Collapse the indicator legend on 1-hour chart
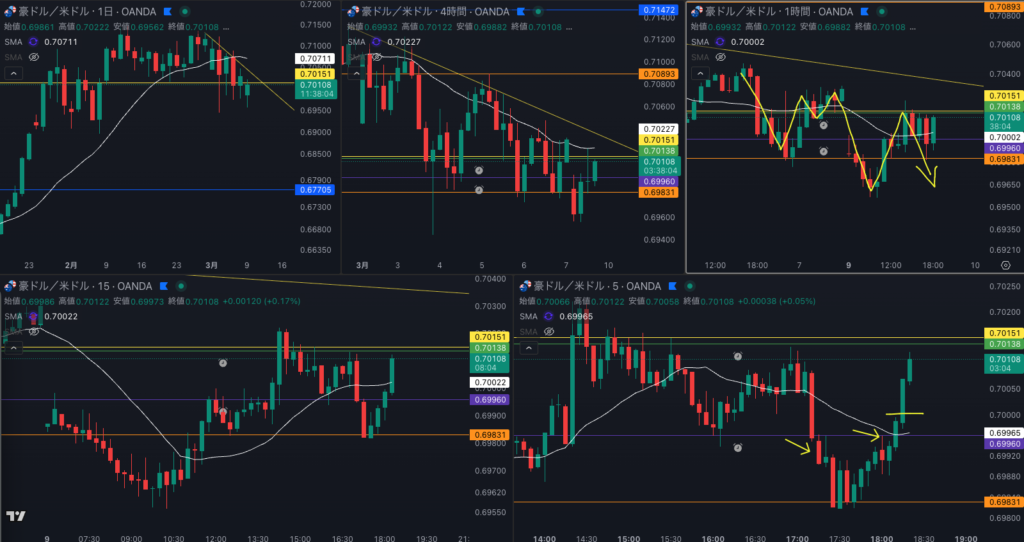This screenshot has width=1024, height=542. tap(699, 74)
